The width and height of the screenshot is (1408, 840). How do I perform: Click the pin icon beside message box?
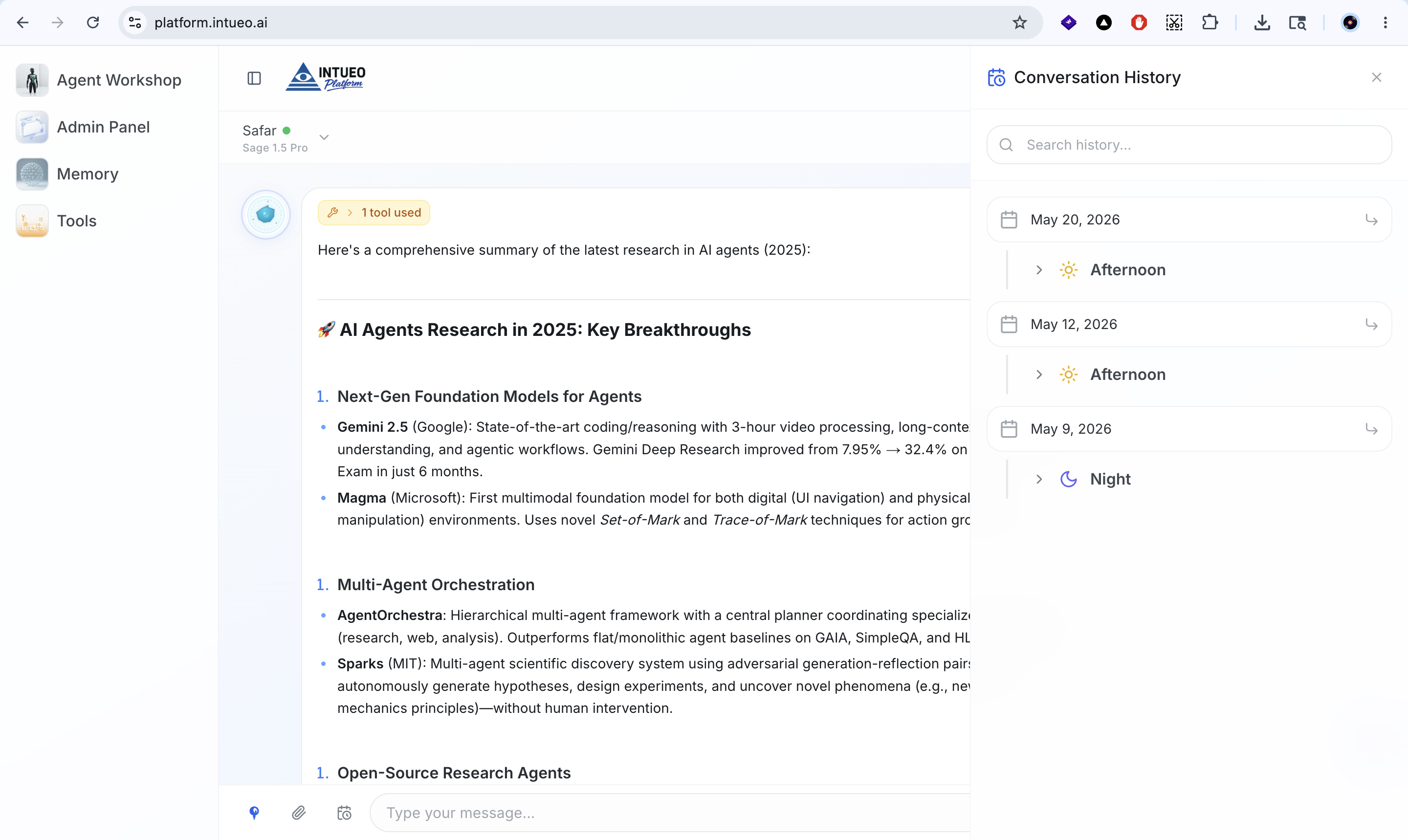click(254, 813)
